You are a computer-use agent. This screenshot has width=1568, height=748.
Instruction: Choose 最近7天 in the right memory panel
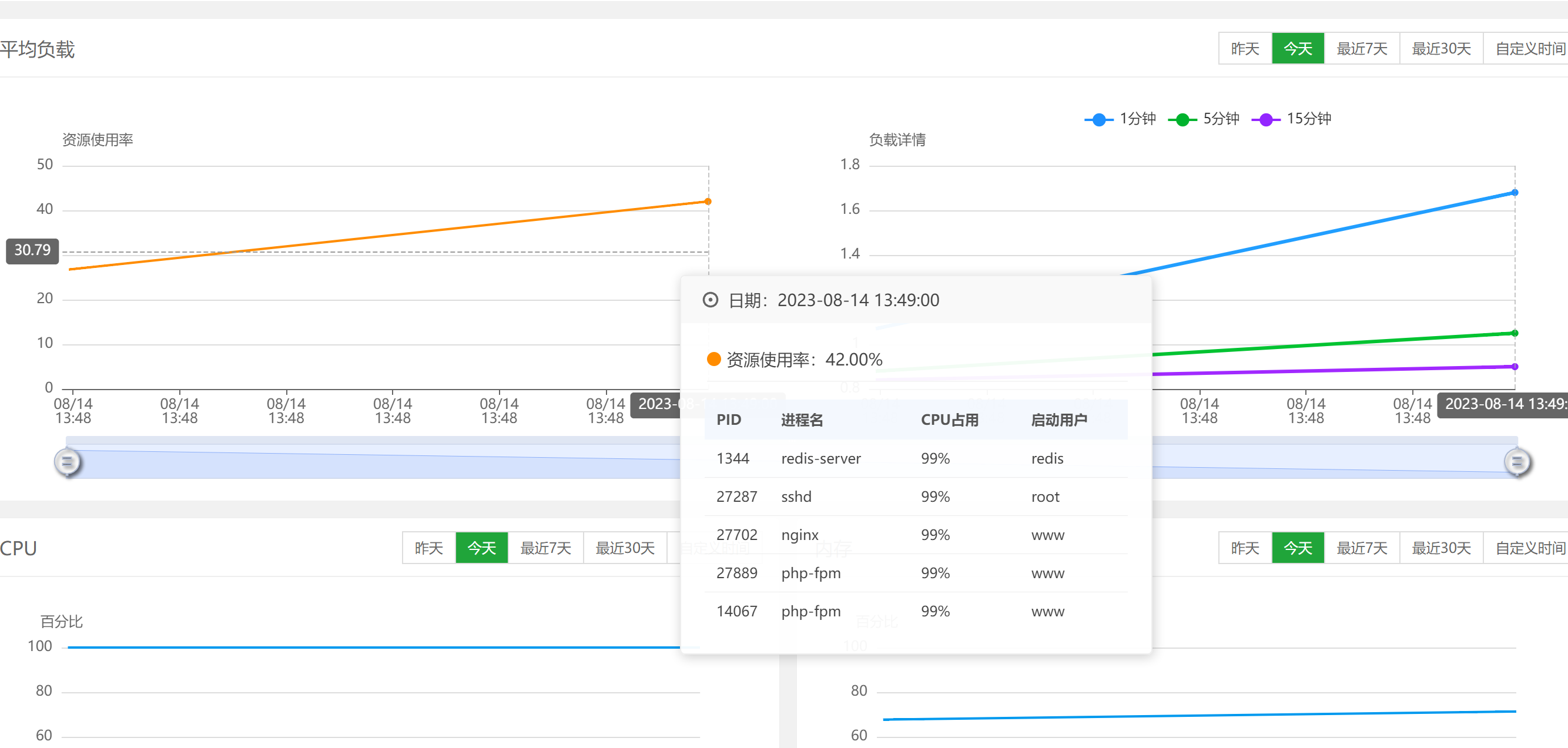click(1362, 548)
